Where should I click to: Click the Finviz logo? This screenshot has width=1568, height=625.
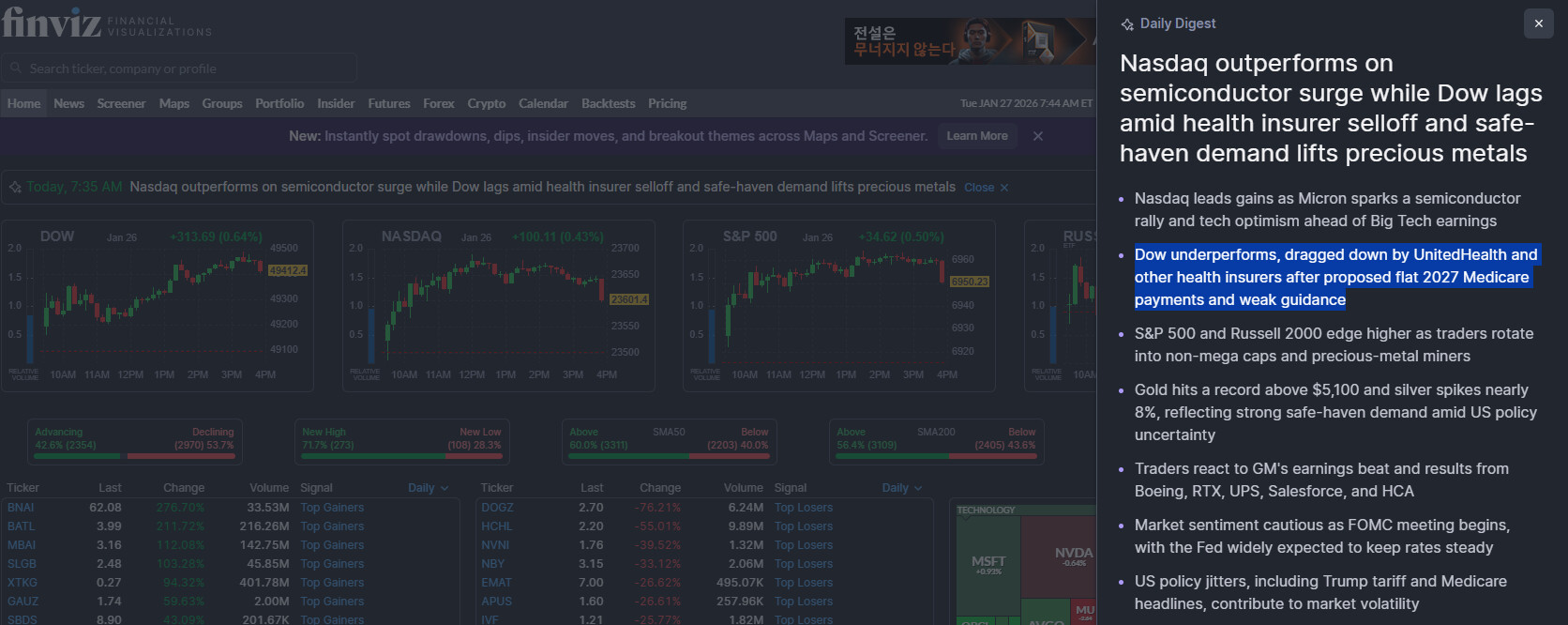click(52, 23)
